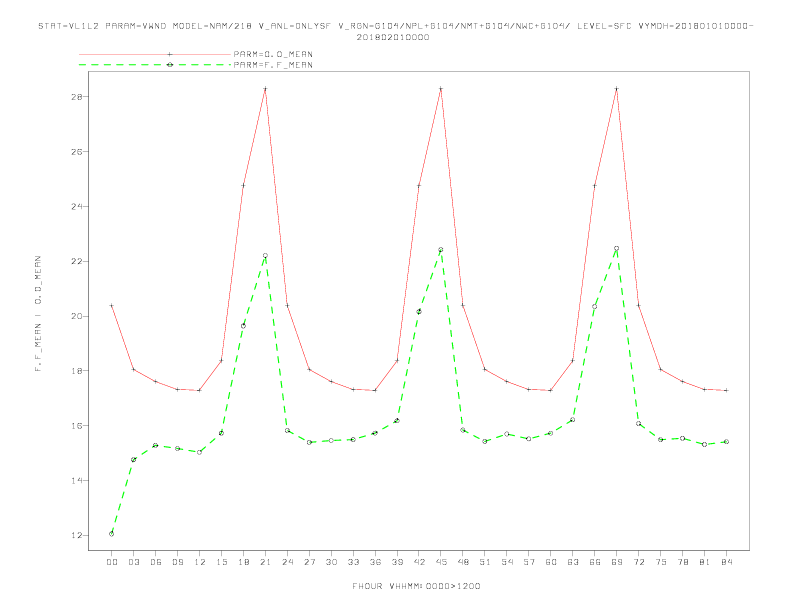The width and height of the screenshot is (792, 612).
Task: Click the PARM=F.F_MEAN legend label
Action: point(273,65)
